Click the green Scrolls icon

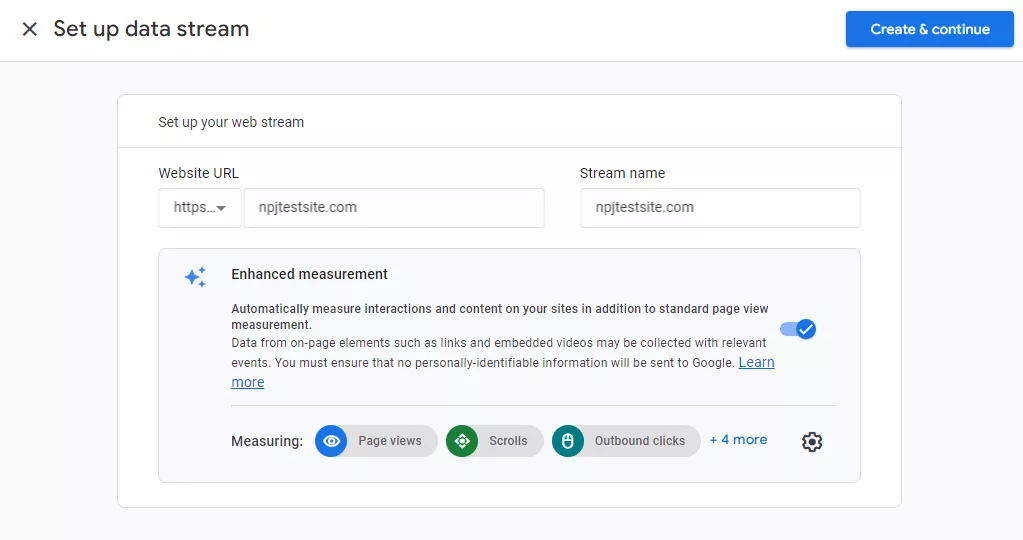click(x=462, y=441)
